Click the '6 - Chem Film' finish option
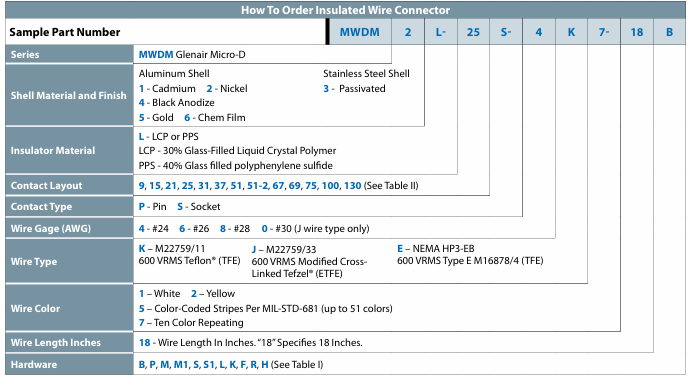The width and height of the screenshot is (692, 381). tap(214, 118)
